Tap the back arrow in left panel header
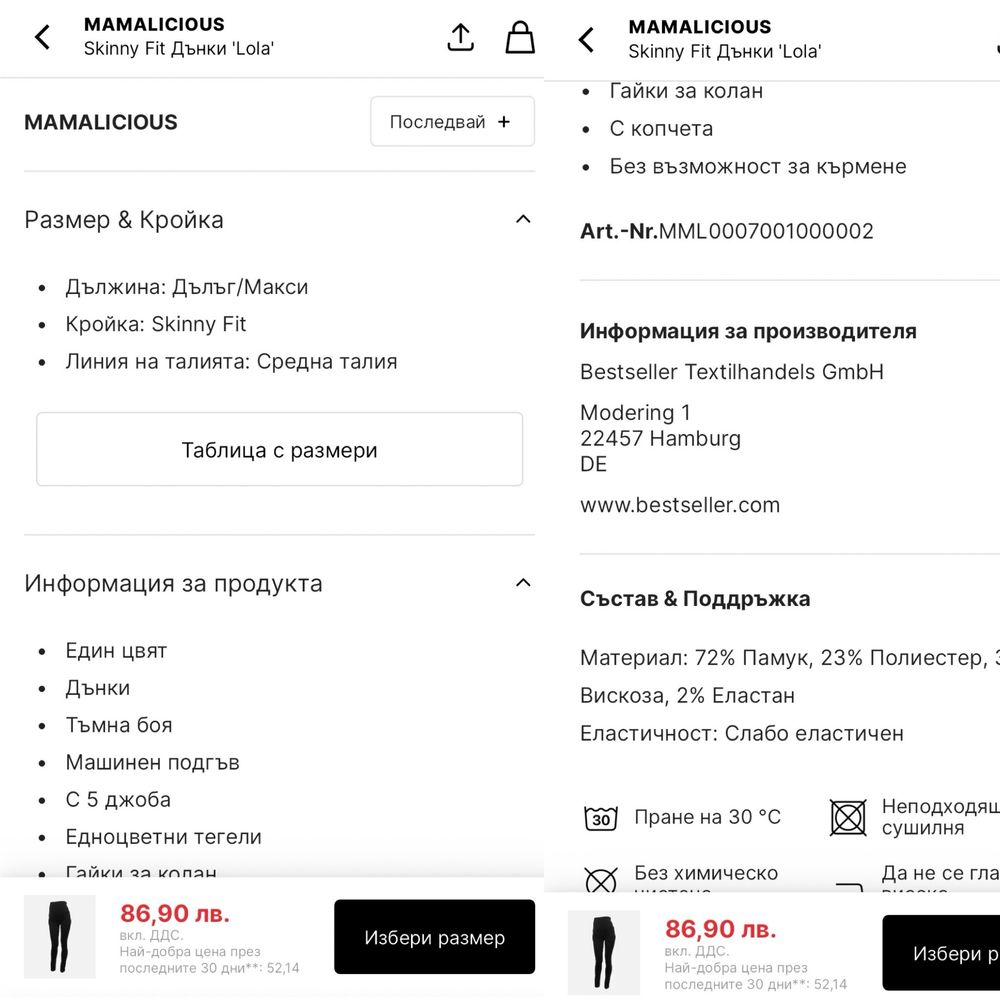The height and width of the screenshot is (1000, 1000). (x=43, y=37)
